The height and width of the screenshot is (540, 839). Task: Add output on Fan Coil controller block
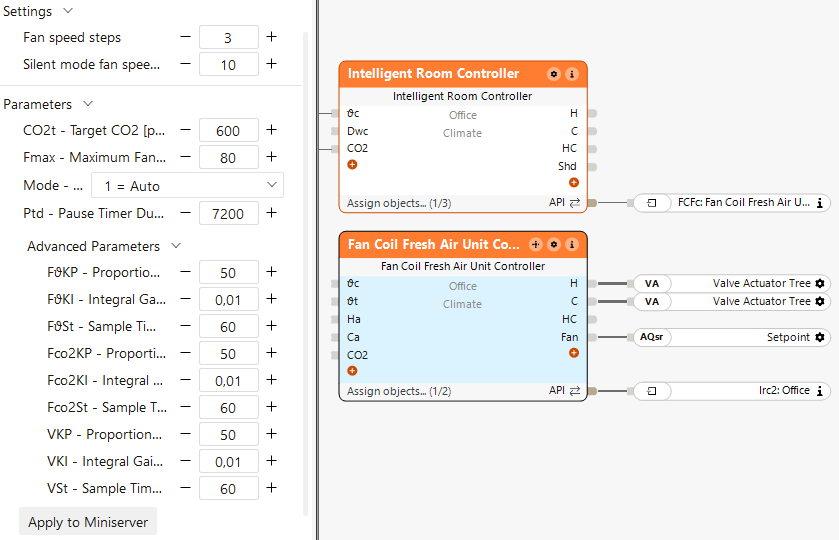574,353
